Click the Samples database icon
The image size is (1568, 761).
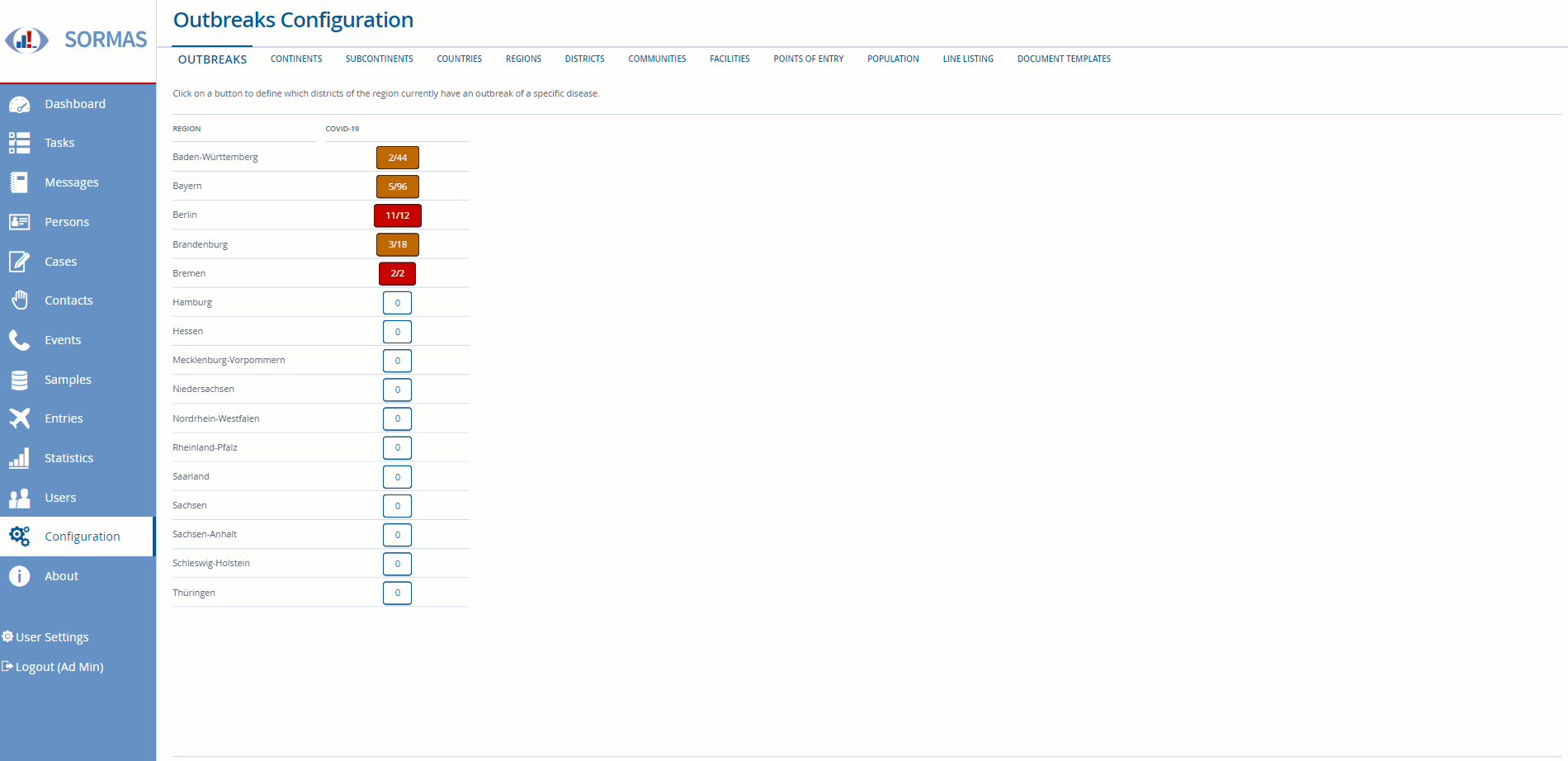(20, 380)
